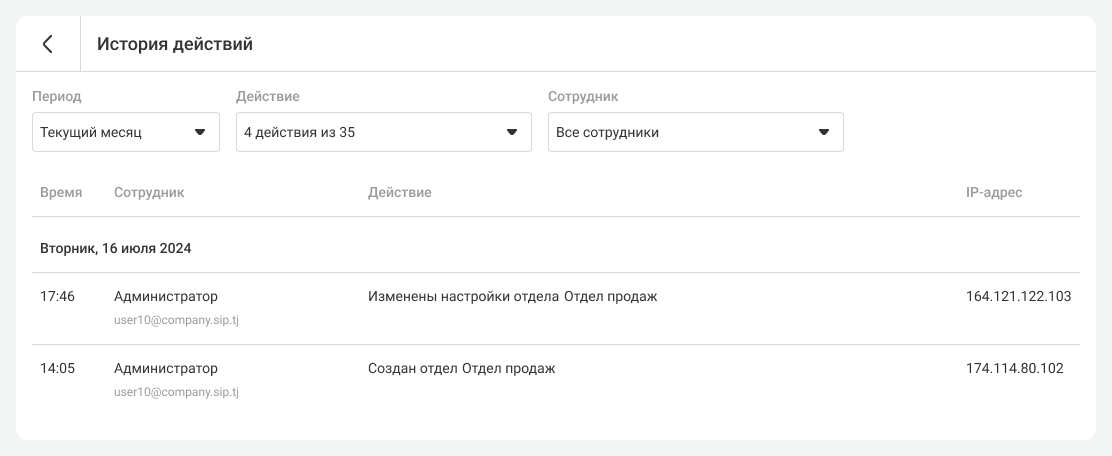
Task: Select the date heading Вторник, 16 июля 2024
Action: [x=115, y=248]
